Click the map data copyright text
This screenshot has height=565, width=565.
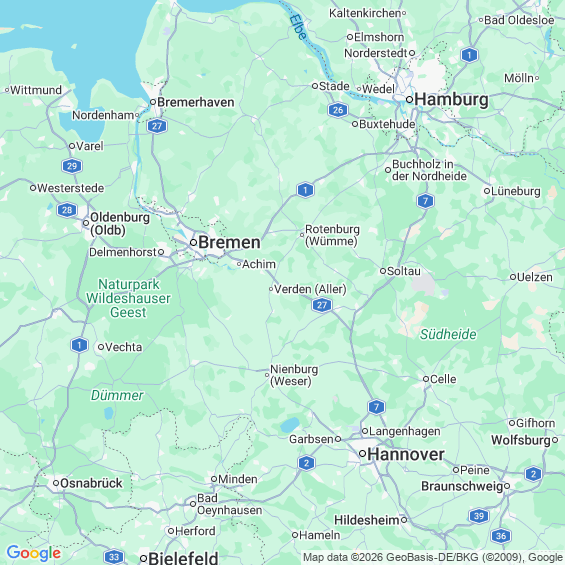[433, 557]
